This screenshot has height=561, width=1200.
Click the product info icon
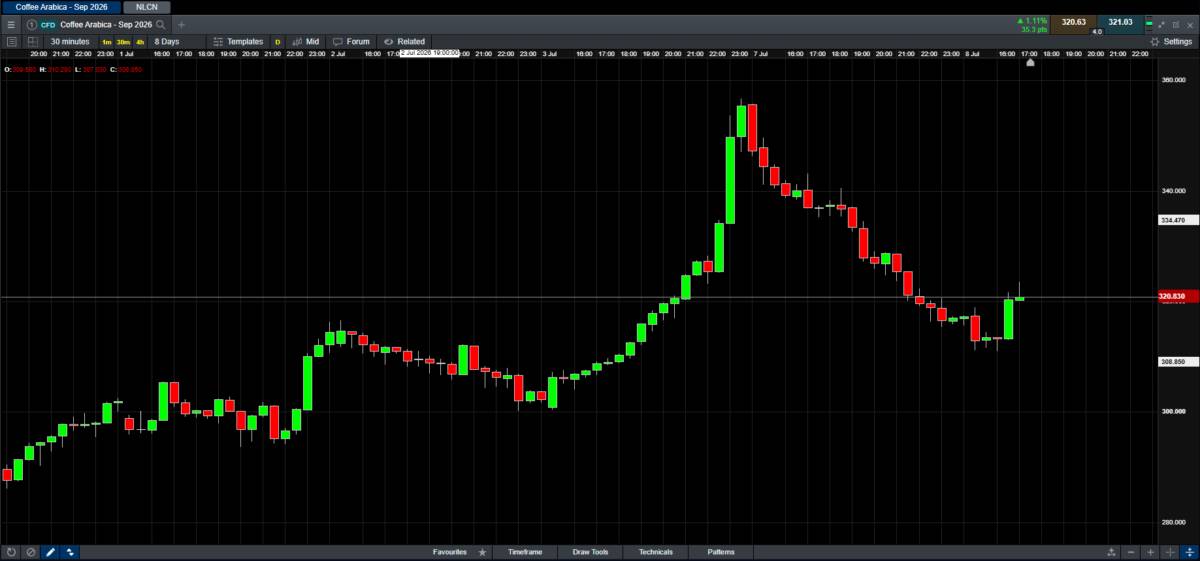pos(31,24)
